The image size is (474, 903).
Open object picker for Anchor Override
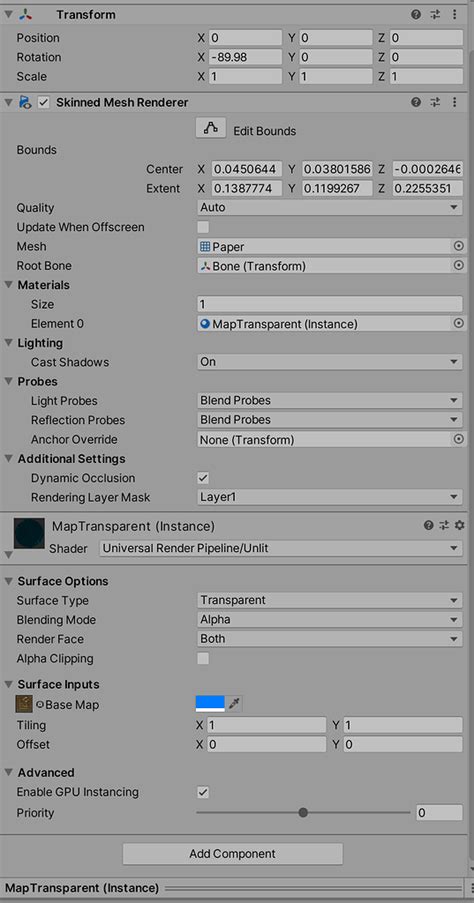coord(458,439)
